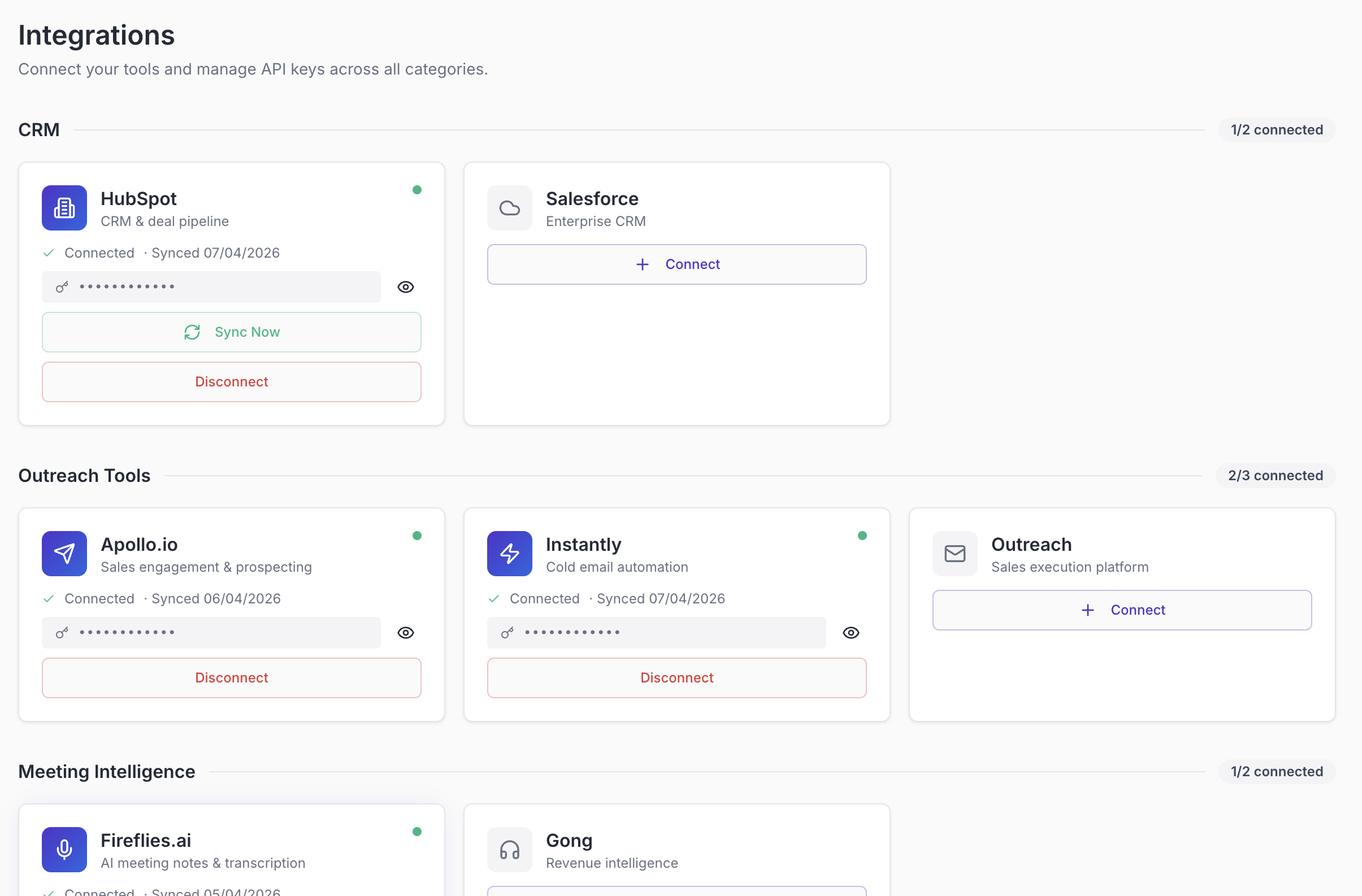The height and width of the screenshot is (896, 1362).
Task: Click the 'Meeting Intelligence' section heading
Action: 106,771
